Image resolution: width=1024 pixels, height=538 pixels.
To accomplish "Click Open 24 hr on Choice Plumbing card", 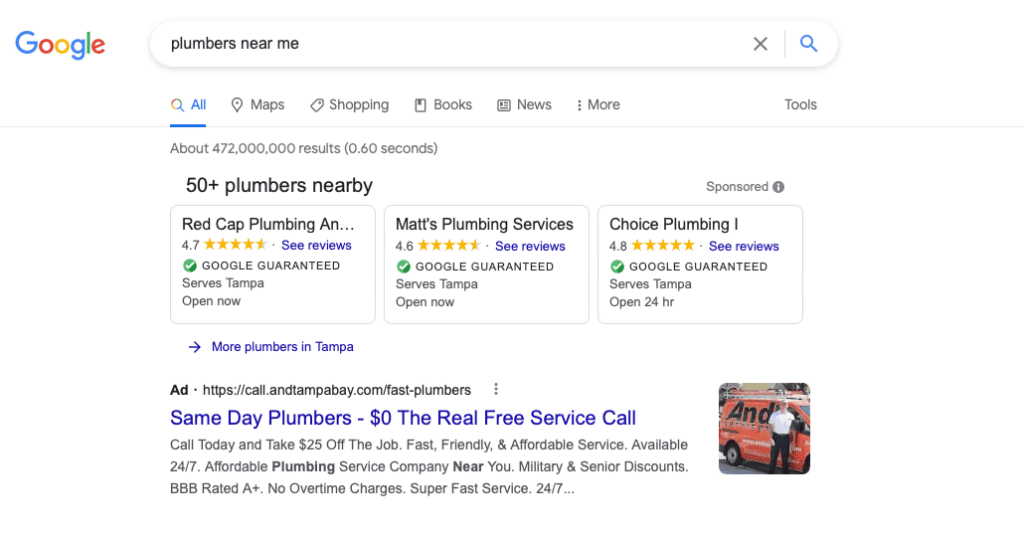I will (641, 302).
